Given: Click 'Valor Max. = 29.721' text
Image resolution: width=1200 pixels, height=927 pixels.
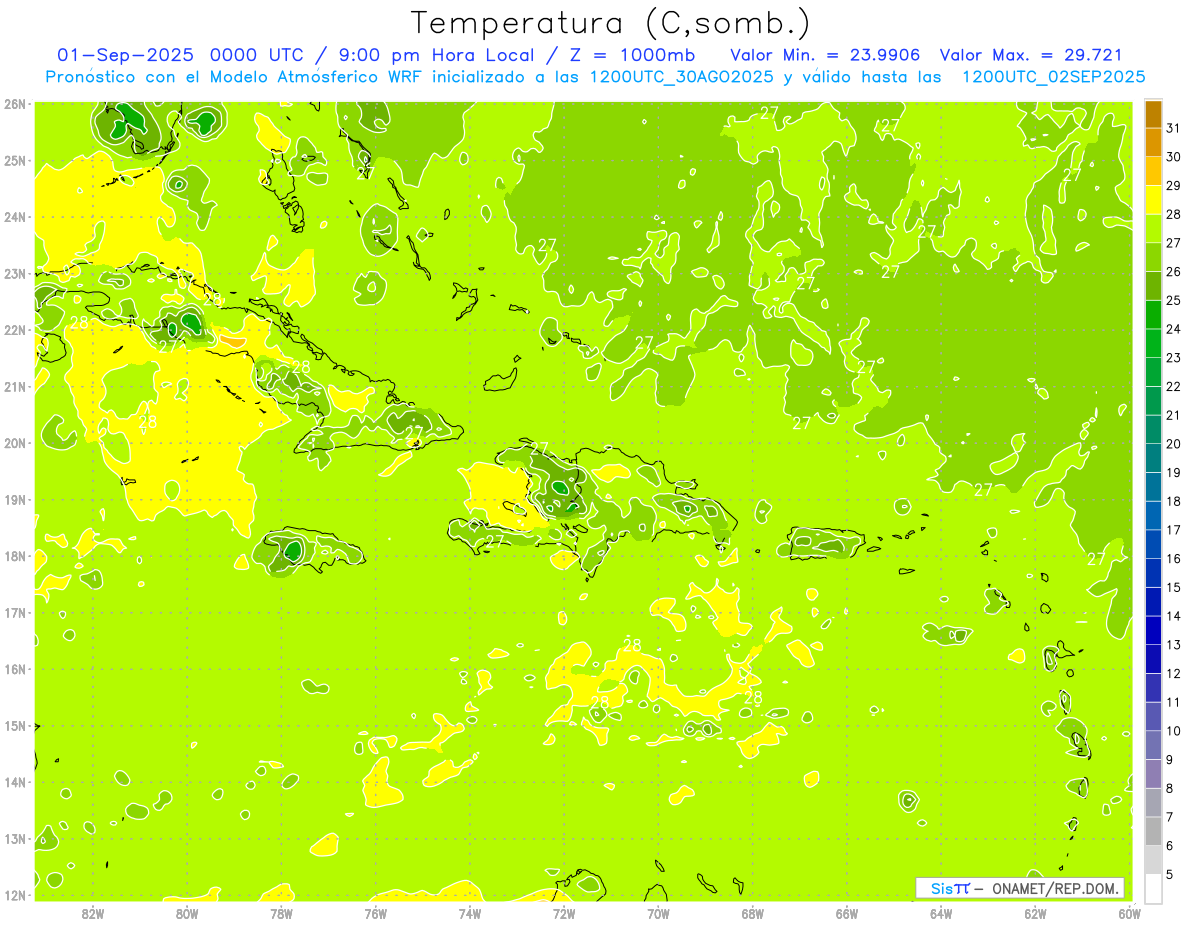Looking at the screenshot, I should (x=1032, y=54).
